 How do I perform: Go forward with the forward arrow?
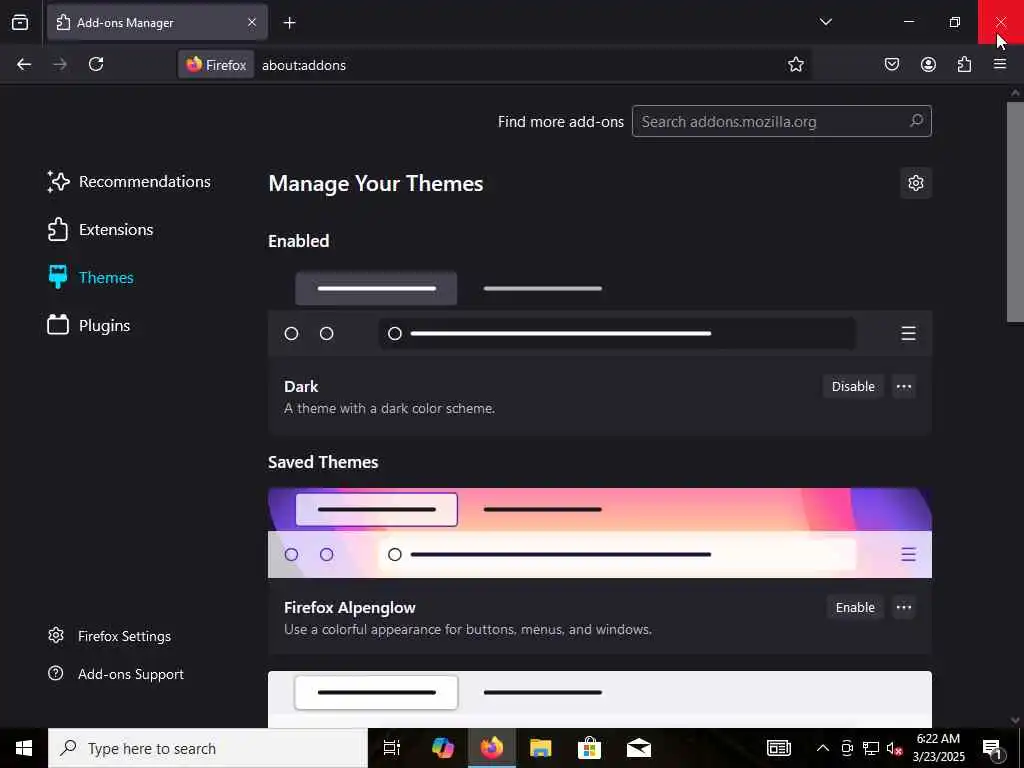(x=59, y=64)
